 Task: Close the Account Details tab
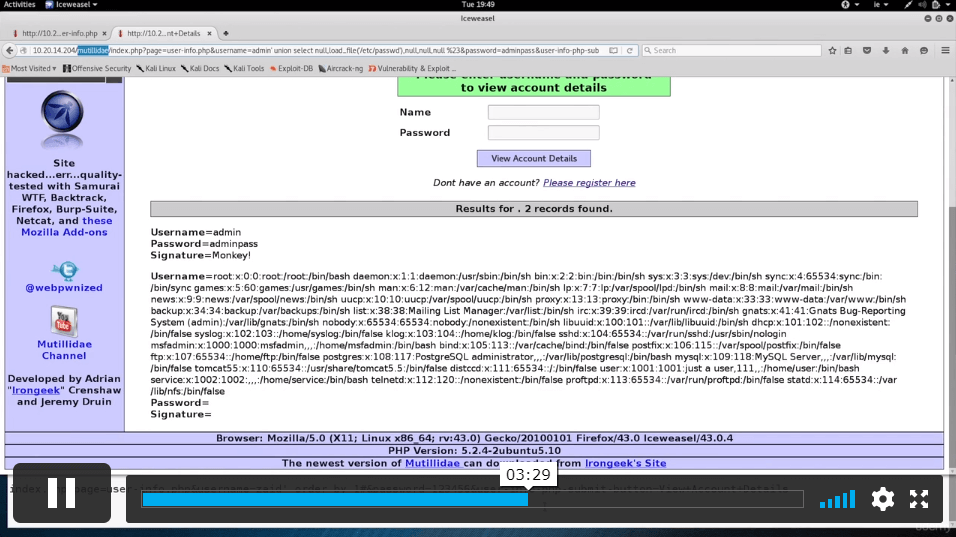[209, 34]
